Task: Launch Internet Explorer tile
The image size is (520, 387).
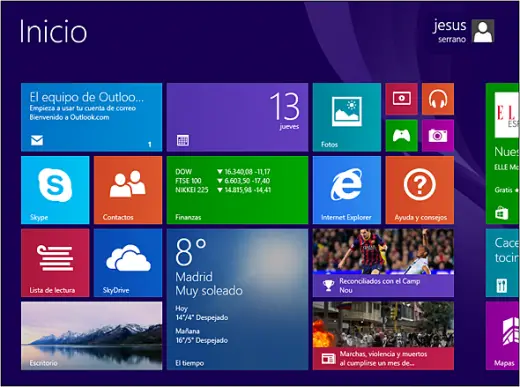Action: point(347,190)
